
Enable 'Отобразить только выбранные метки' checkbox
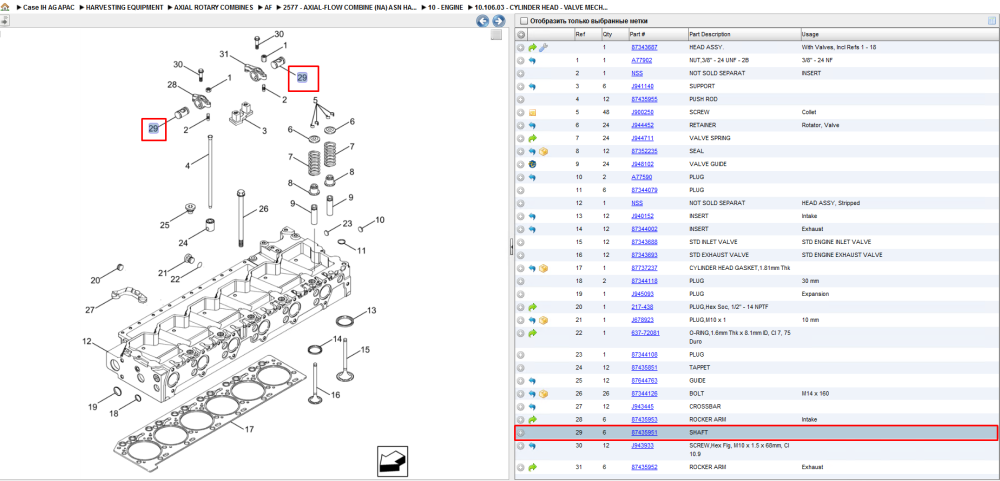(524, 21)
